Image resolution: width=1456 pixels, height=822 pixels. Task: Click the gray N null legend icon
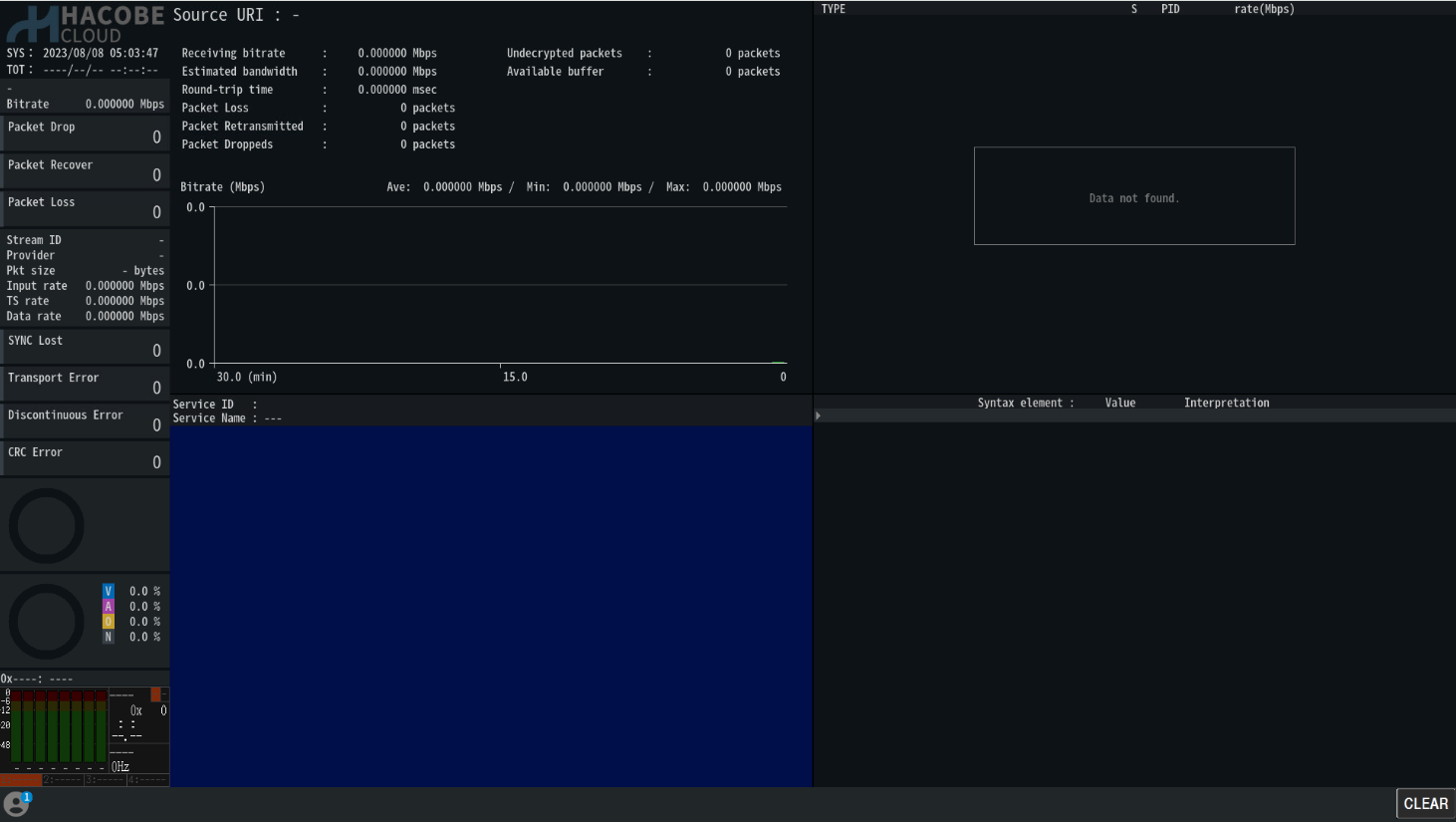[x=109, y=637]
